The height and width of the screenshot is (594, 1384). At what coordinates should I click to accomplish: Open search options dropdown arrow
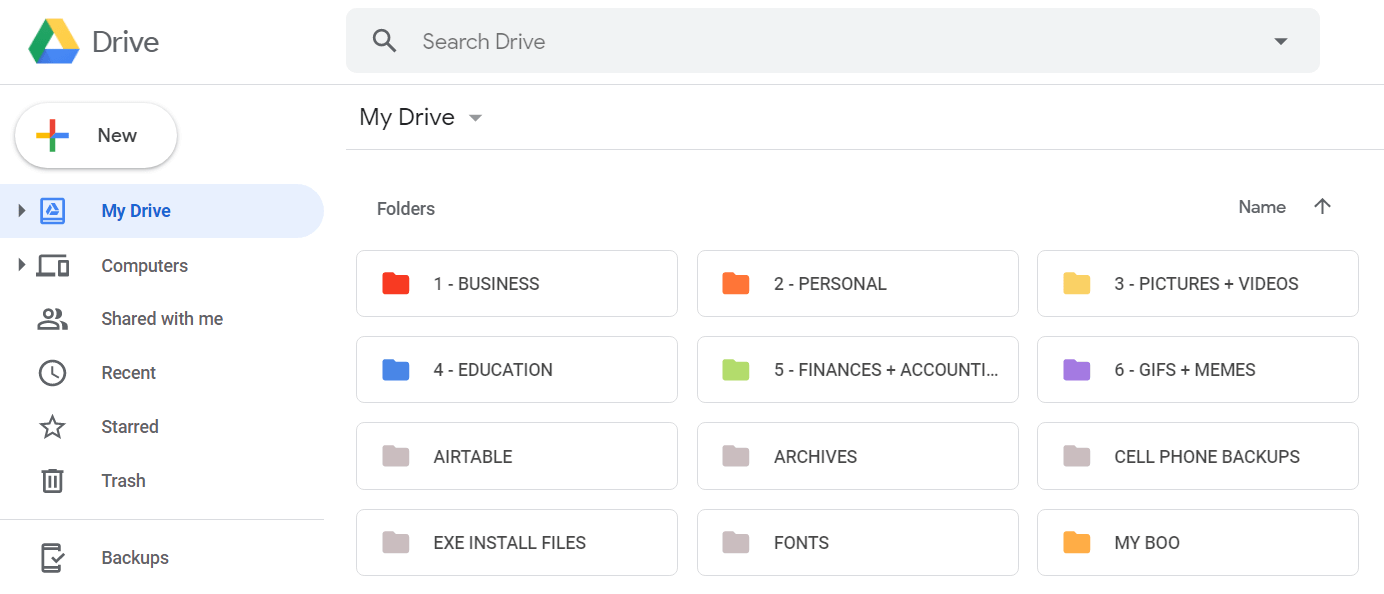(x=1281, y=41)
